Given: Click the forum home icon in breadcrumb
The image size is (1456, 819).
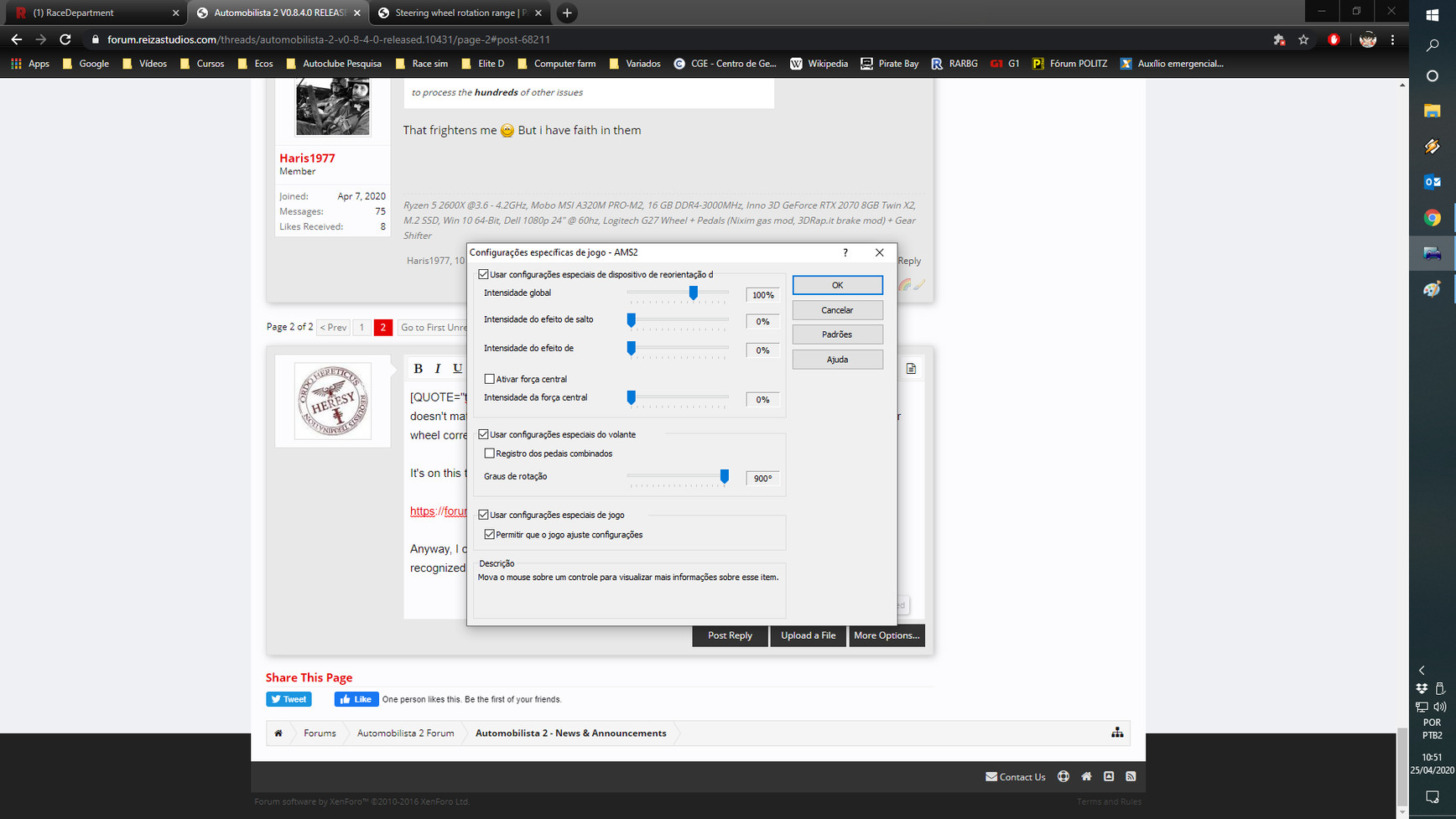Looking at the screenshot, I should coord(278,733).
